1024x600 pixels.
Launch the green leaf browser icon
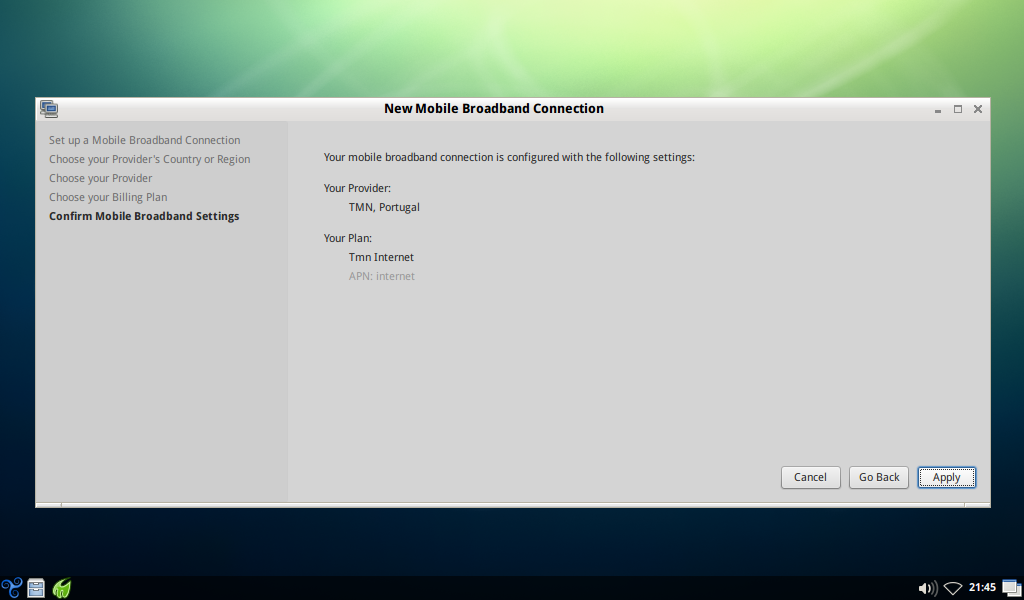pyautogui.click(x=61, y=588)
